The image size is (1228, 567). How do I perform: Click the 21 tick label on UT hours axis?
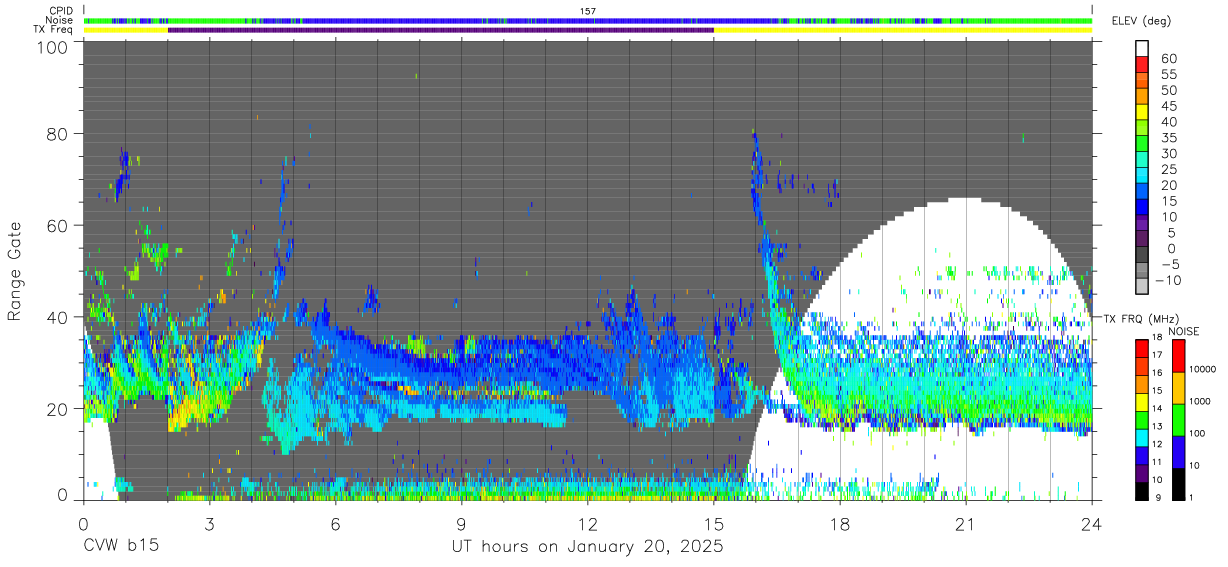(x=965, y=523)
